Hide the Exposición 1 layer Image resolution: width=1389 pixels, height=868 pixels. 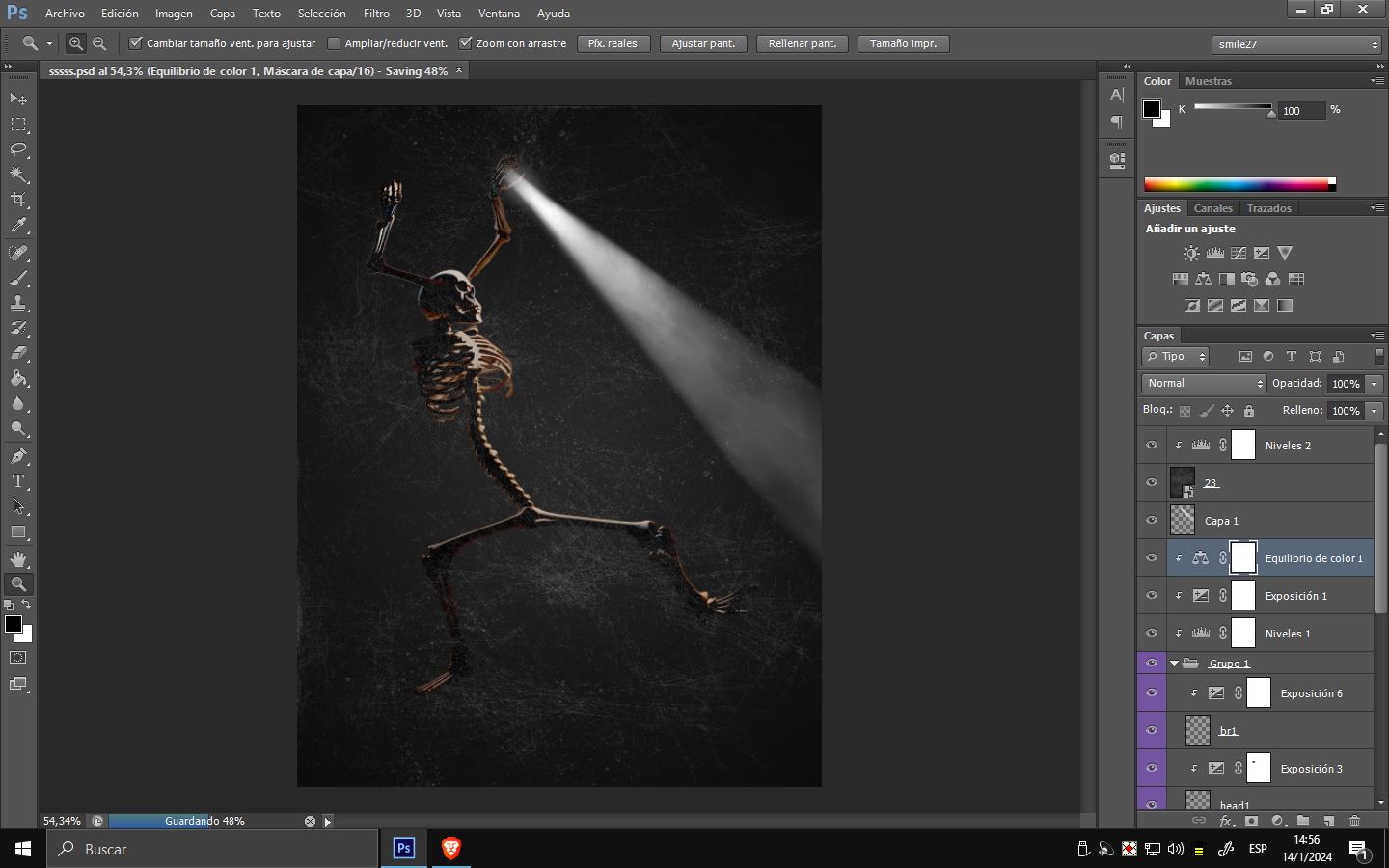1152,596
